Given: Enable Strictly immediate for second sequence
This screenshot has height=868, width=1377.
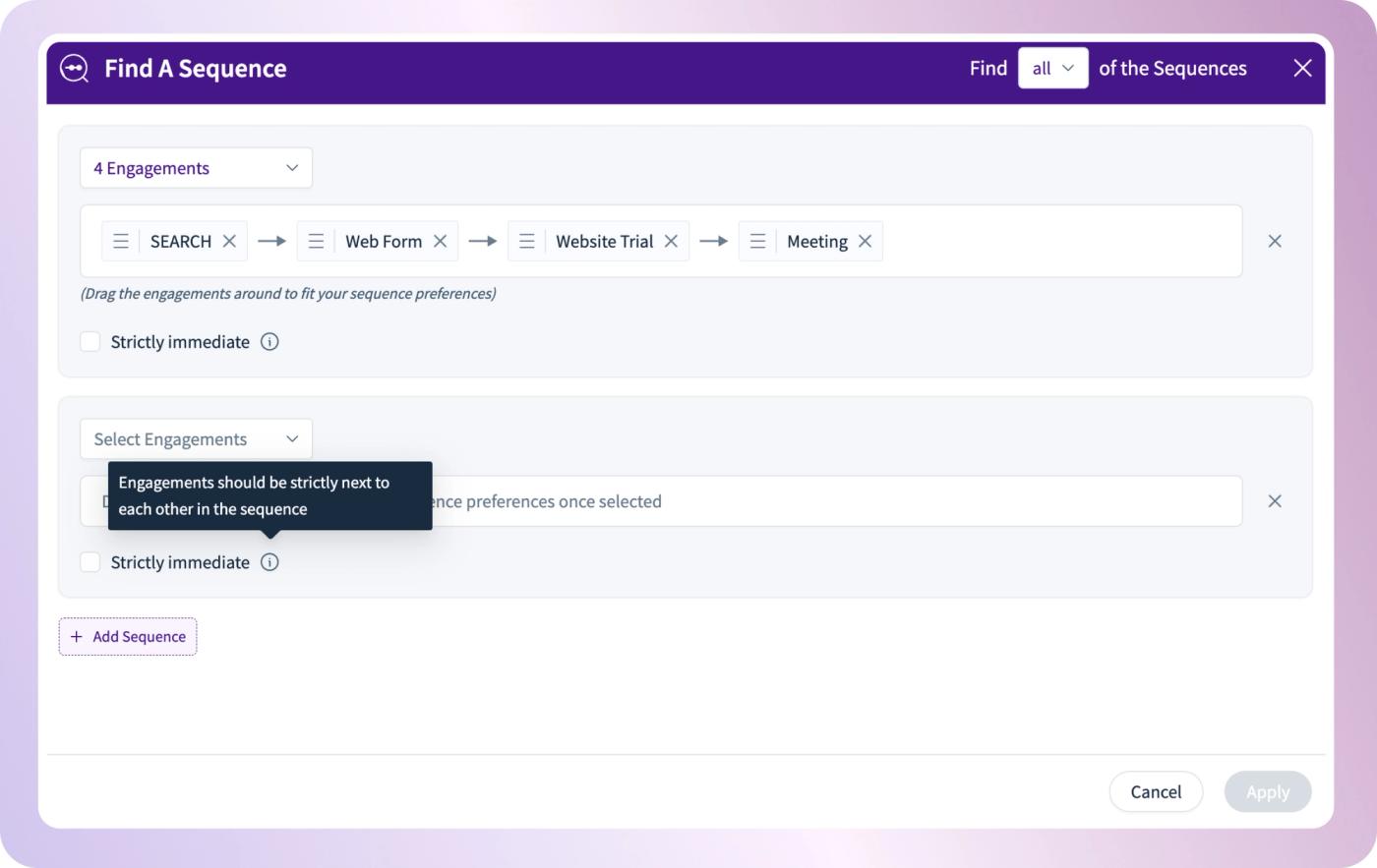Looking at the screenshot, I should [x=90, y=562].
